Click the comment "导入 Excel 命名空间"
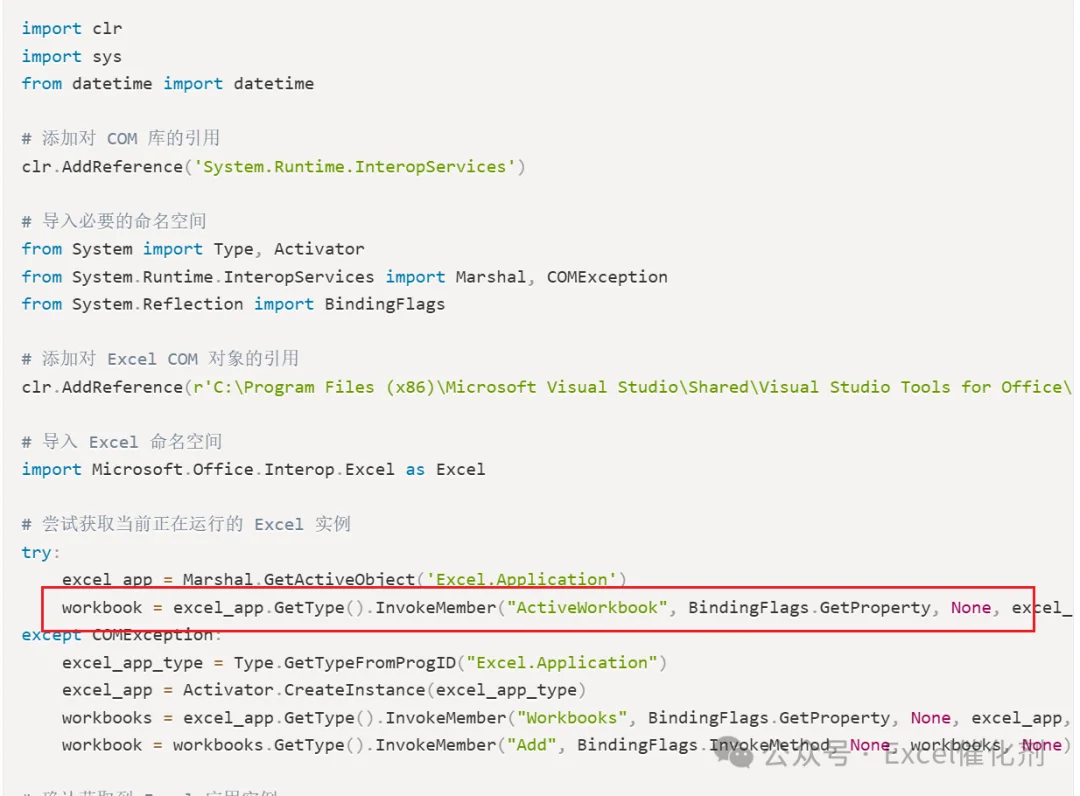 point(121,441)
